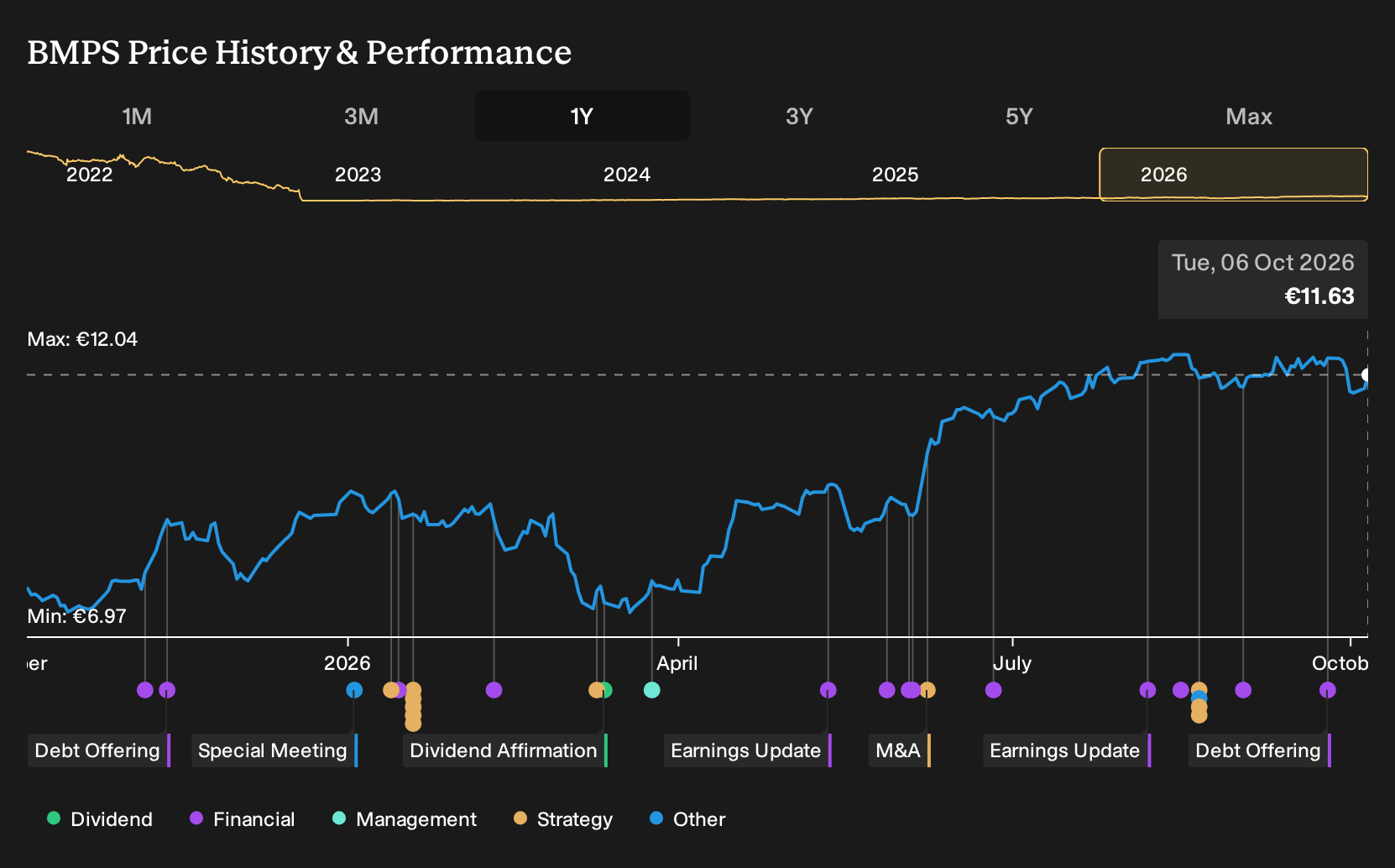Select the 1Y time range tab
The width and height of the screenshot is (1395, 868).
point(582,116)
